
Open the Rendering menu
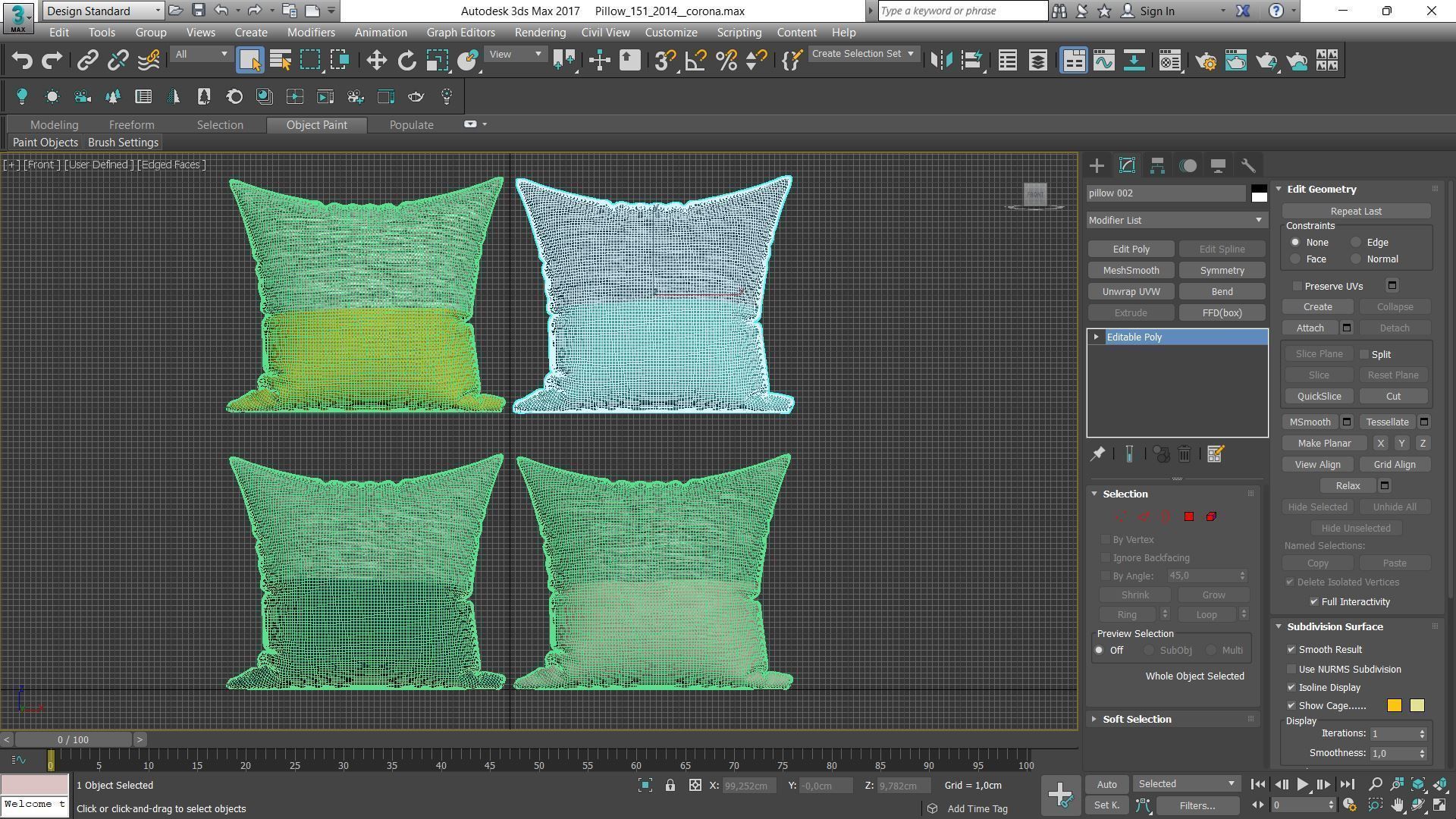[x=540, y=33]
